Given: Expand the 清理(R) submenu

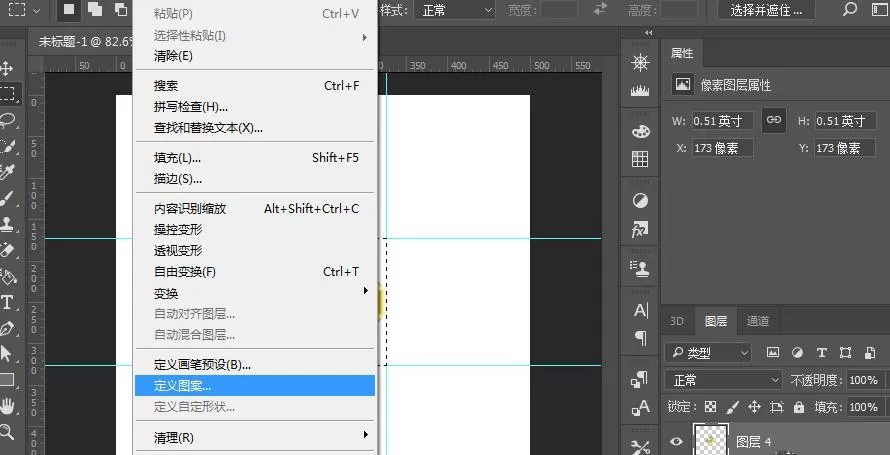Looking at the screenshot, I should click(254, 437).
